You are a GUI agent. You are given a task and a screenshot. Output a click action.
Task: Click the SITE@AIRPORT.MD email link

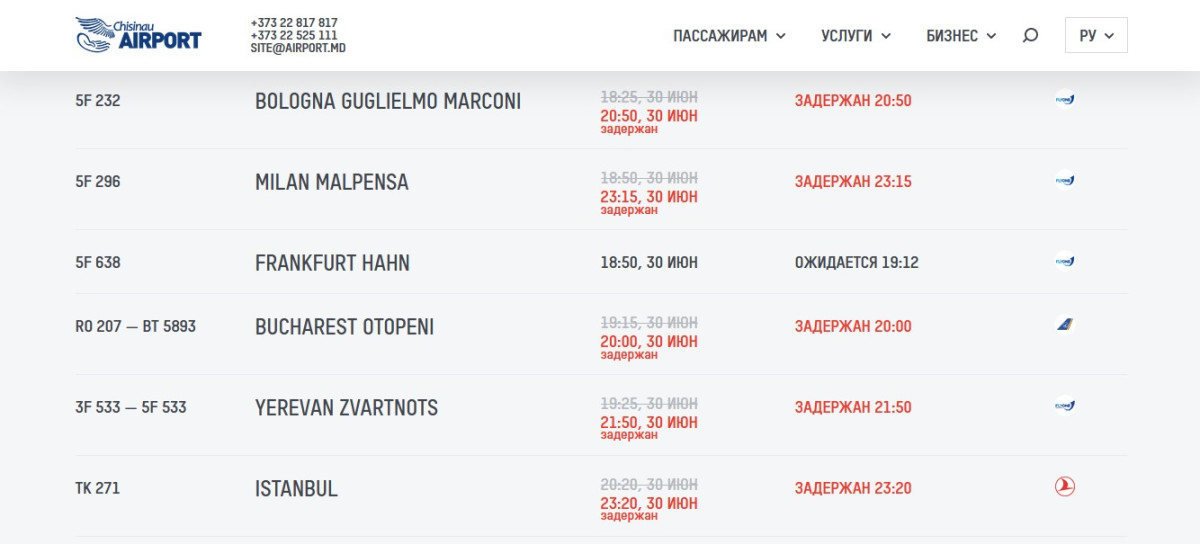click(298, 47)
